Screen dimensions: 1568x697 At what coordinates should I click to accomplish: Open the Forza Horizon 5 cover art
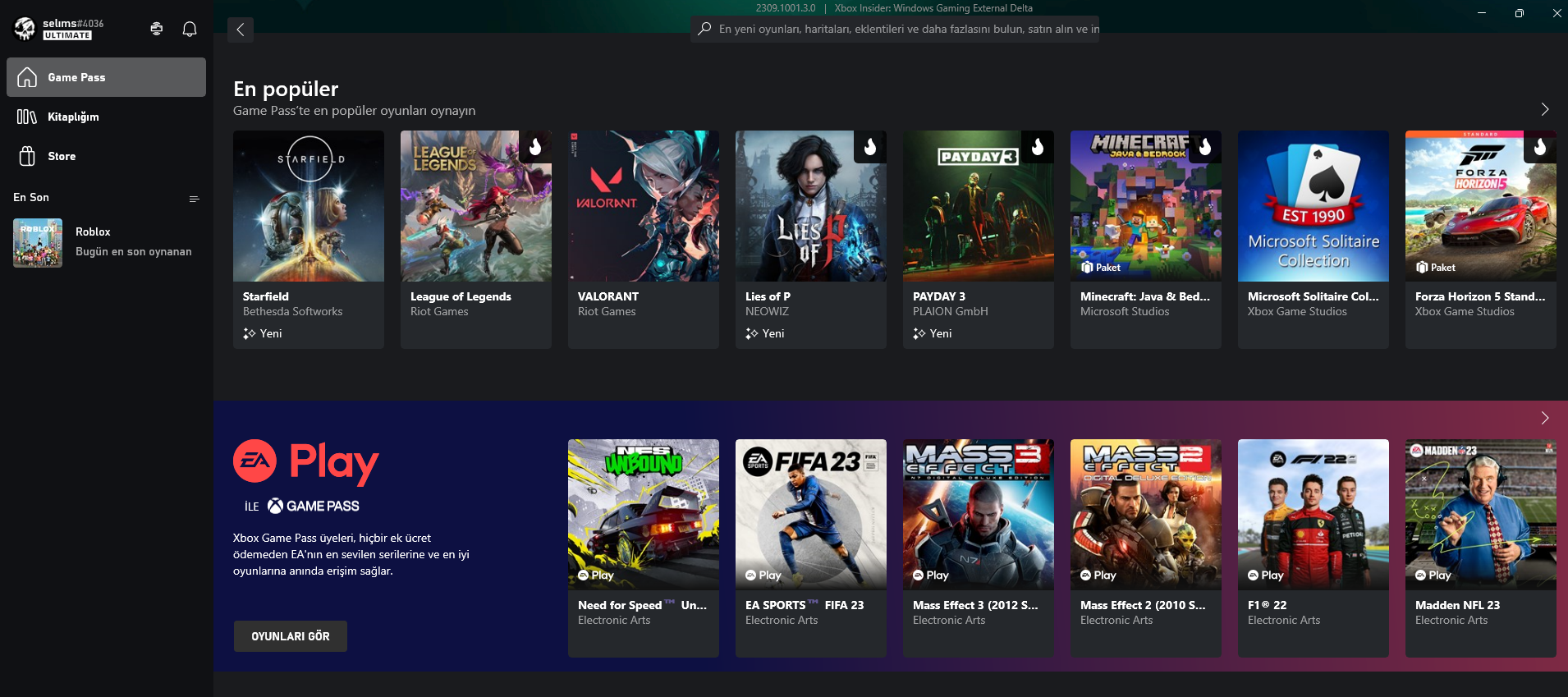tap(1481, 206)
